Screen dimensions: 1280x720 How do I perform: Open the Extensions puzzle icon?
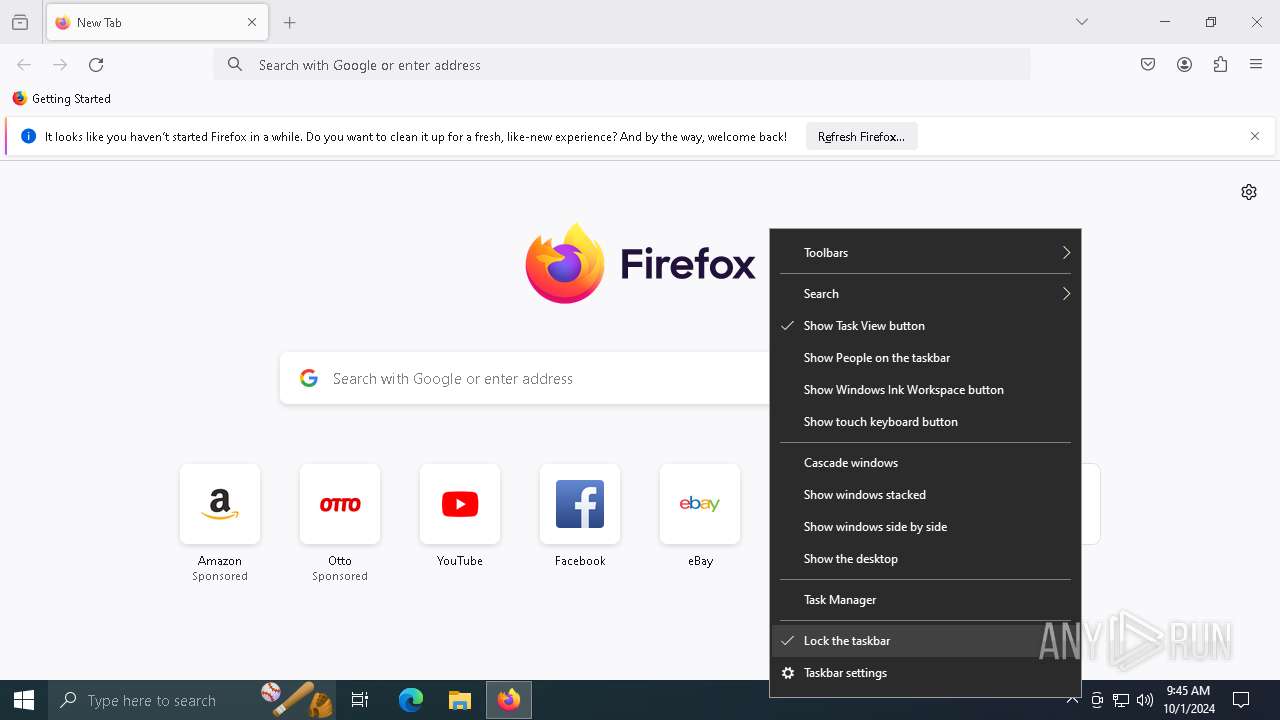click(x=1220, y=65)
